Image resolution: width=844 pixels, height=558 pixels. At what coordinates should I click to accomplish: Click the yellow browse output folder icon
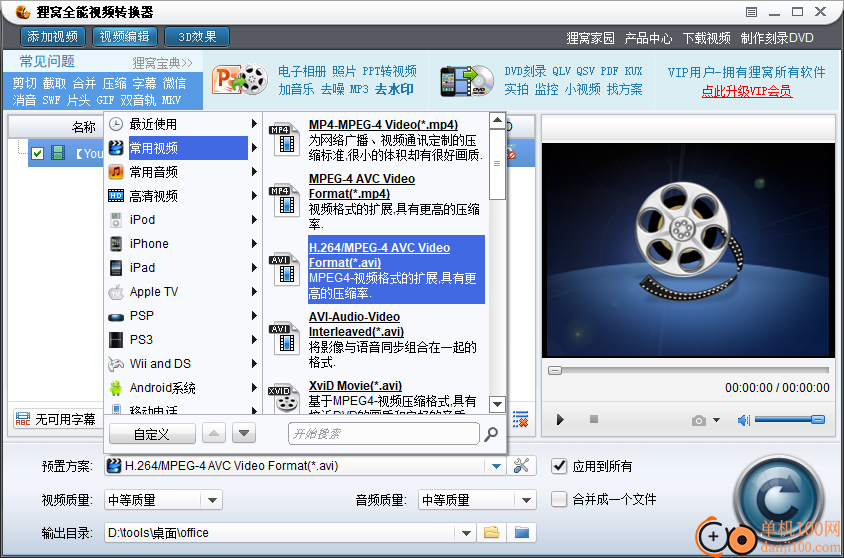coord(491,533)
